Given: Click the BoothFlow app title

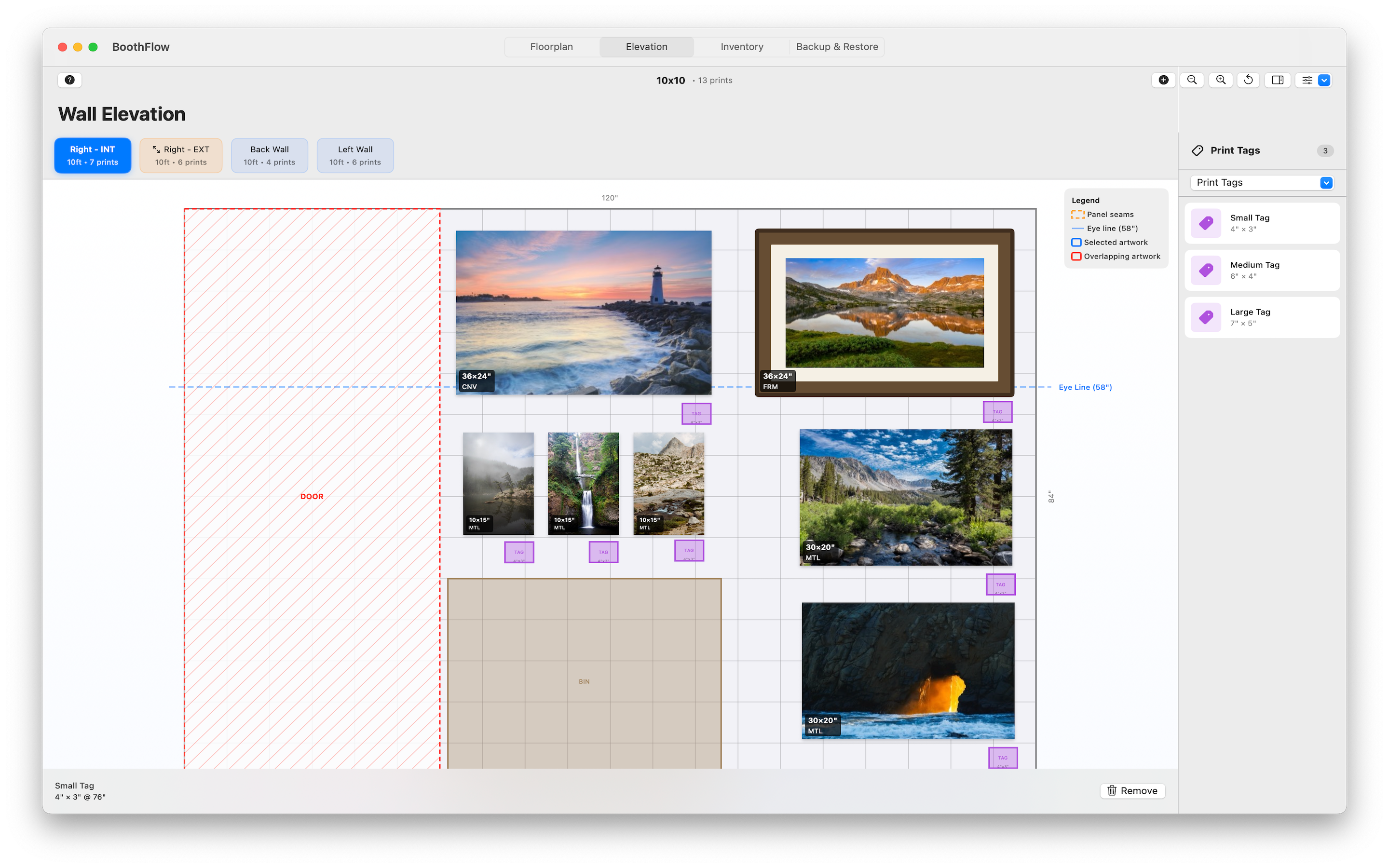Looking at the screenshot, I should [141, 46].
